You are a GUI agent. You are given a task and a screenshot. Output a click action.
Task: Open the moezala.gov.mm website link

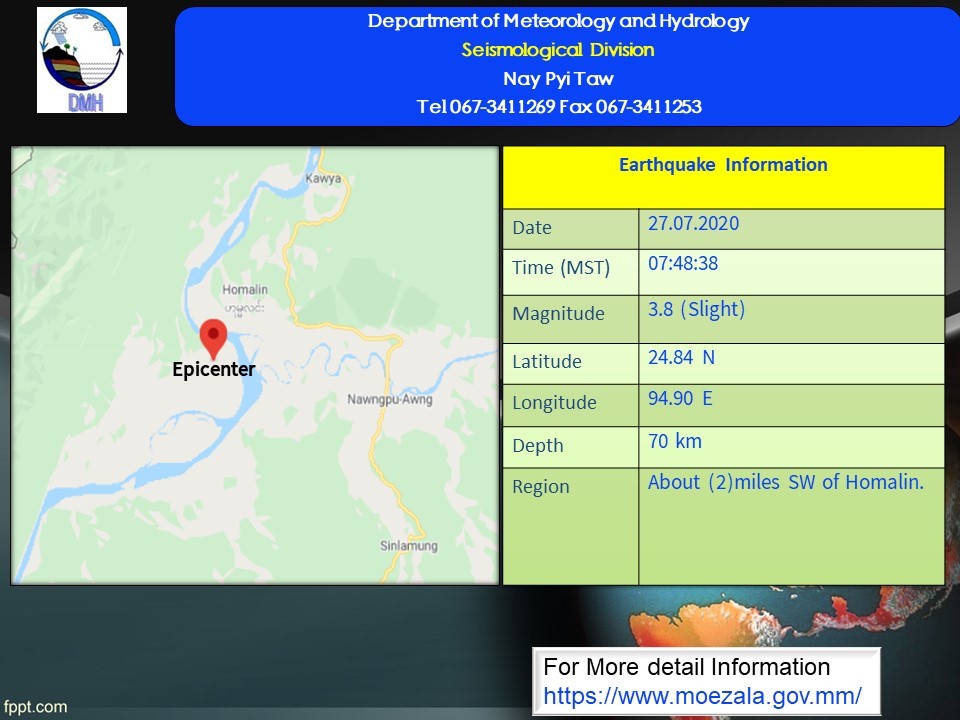pyautogui.click(x=702, y=695)
